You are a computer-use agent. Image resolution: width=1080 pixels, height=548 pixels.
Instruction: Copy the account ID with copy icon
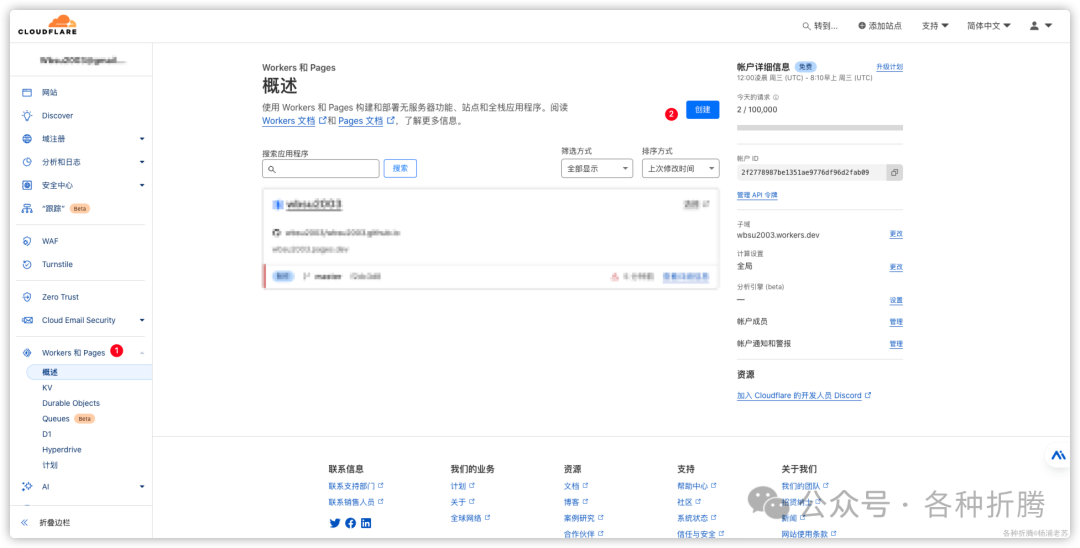894,173
